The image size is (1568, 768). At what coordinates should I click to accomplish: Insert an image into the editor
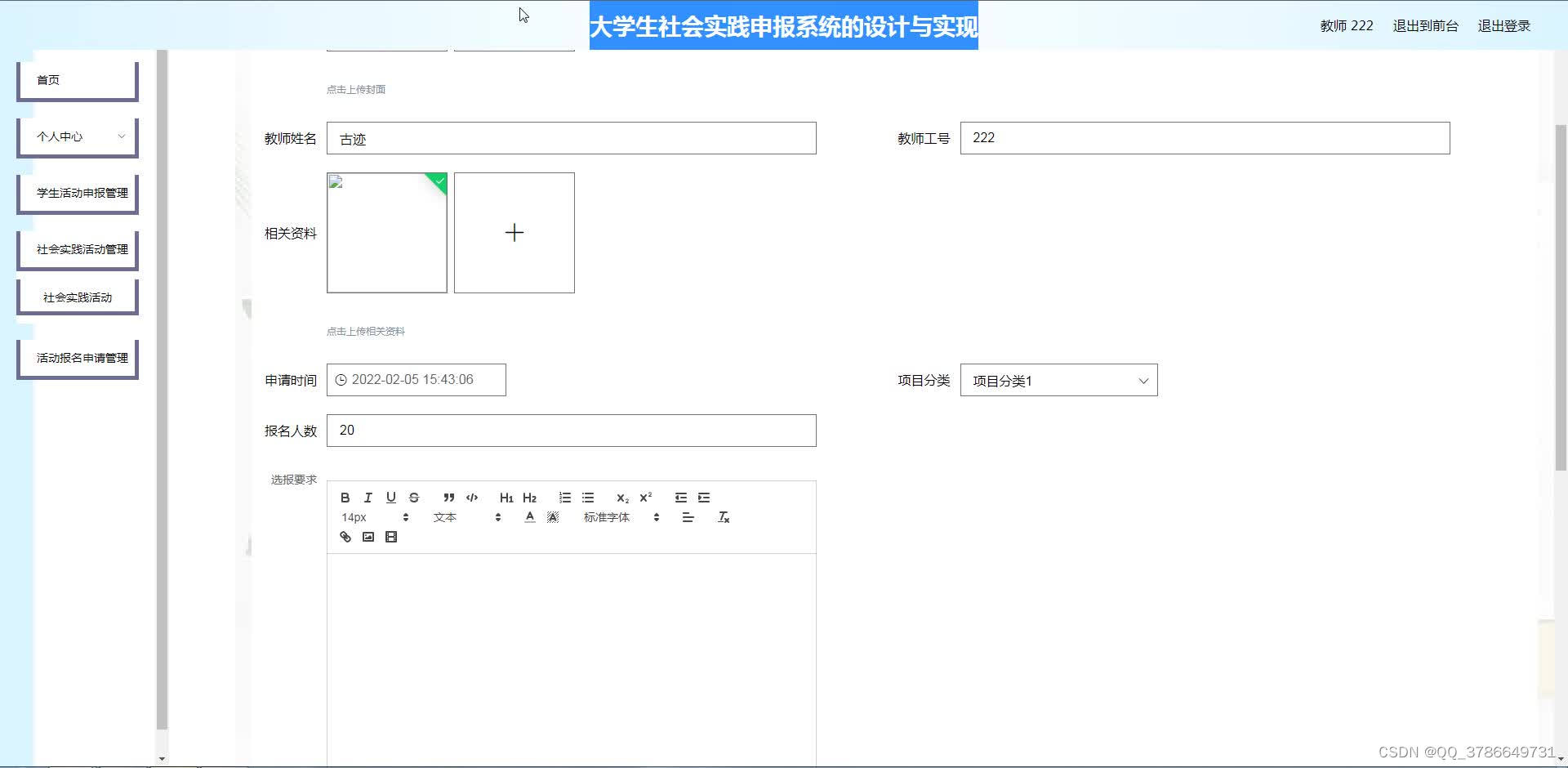(368, 537)
